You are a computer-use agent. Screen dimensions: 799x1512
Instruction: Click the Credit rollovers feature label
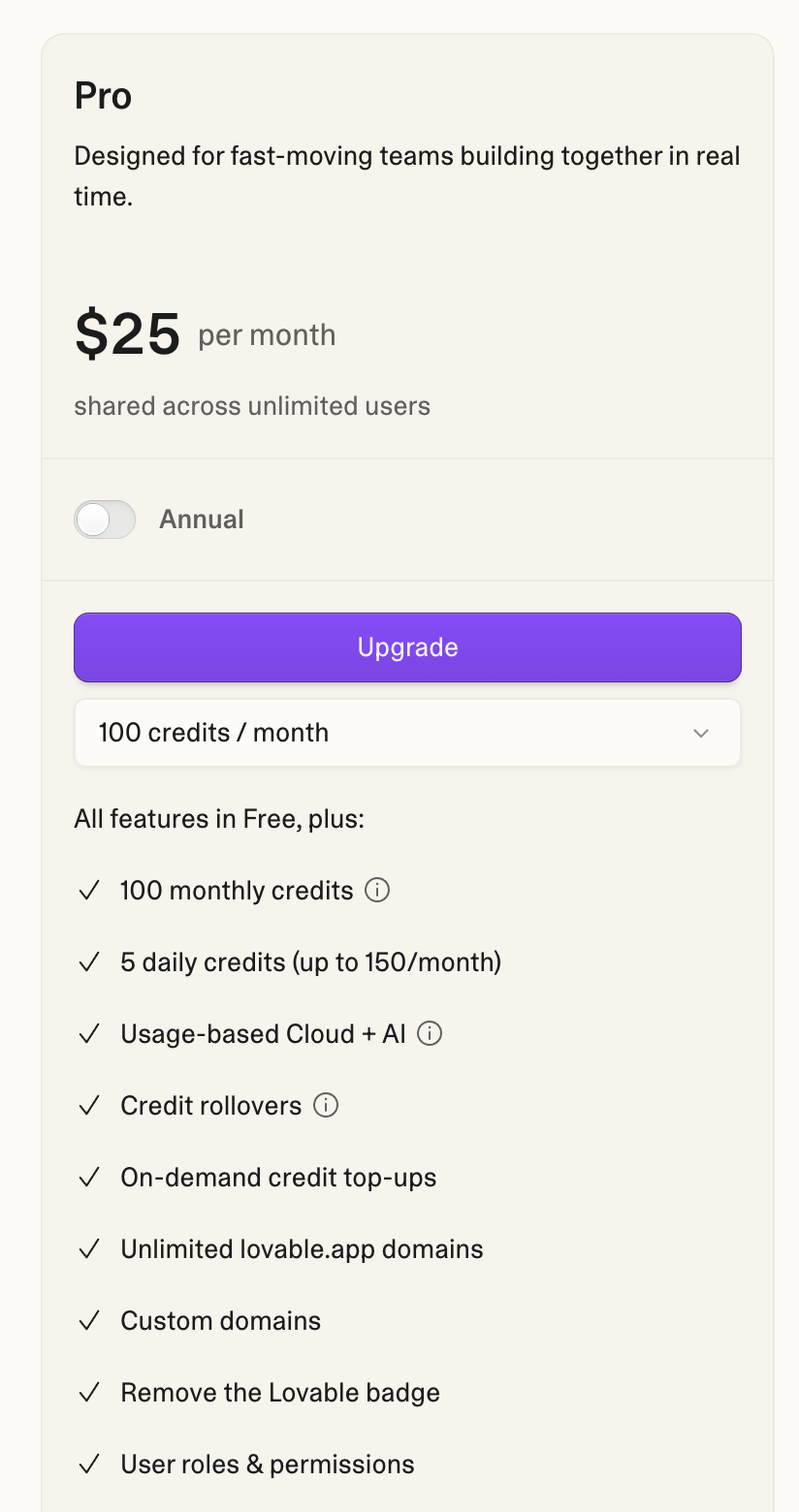pos(211,1105)
